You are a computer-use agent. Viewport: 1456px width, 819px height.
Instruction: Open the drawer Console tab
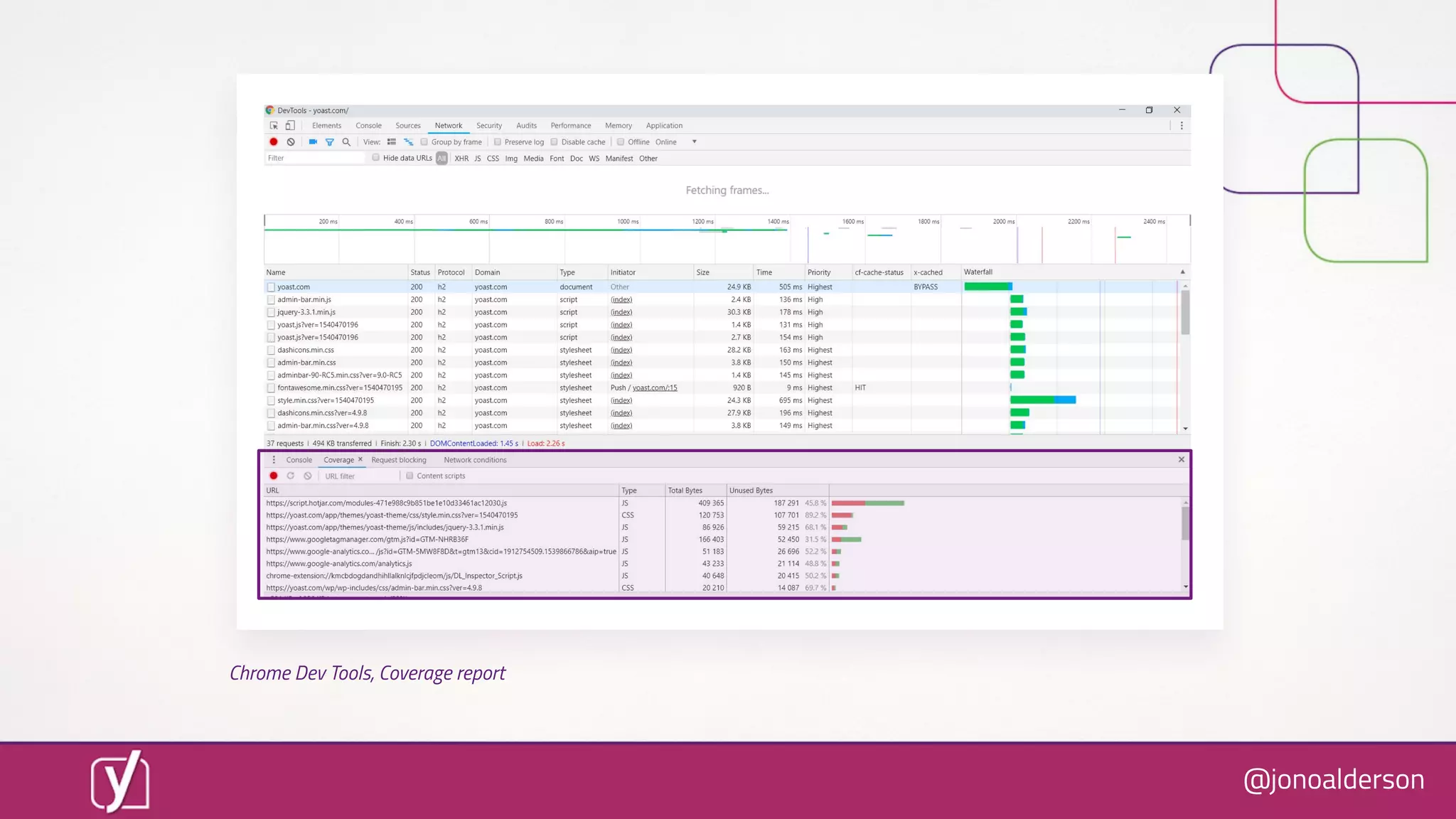click(299, 460)
